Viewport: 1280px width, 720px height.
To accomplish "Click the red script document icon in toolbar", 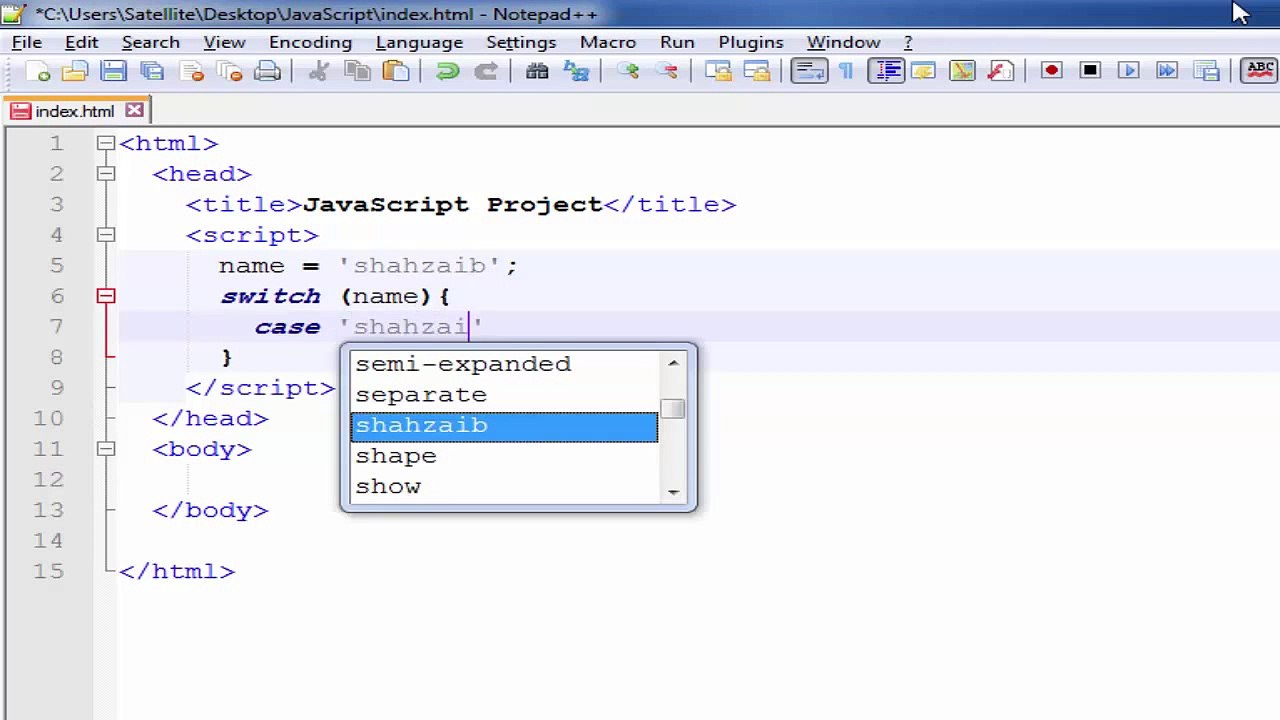I will [x=1000, y=71].
